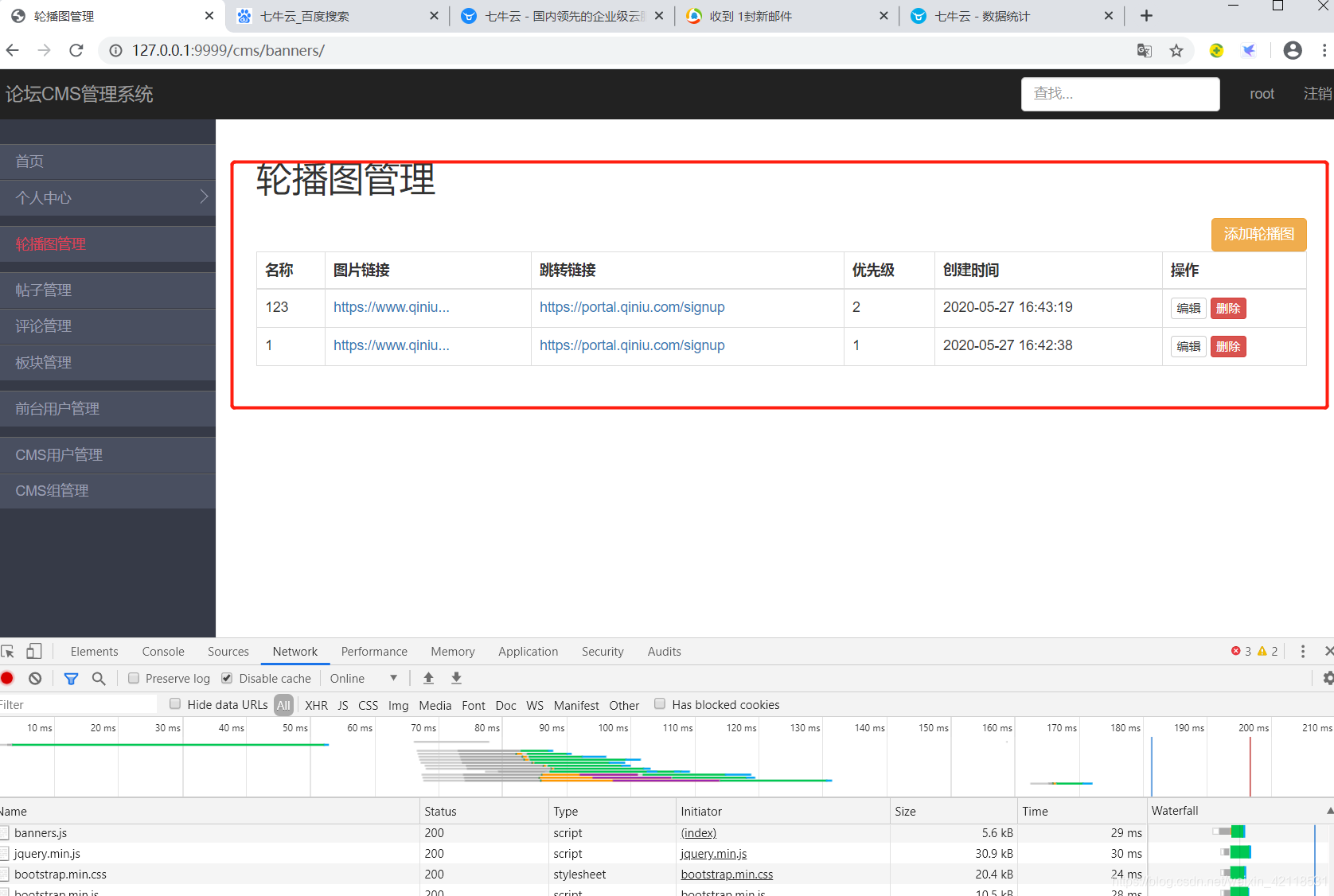Click the 添加轮播图 button
Viewport: 1334px width, 896px height.
click(1258, 234)
